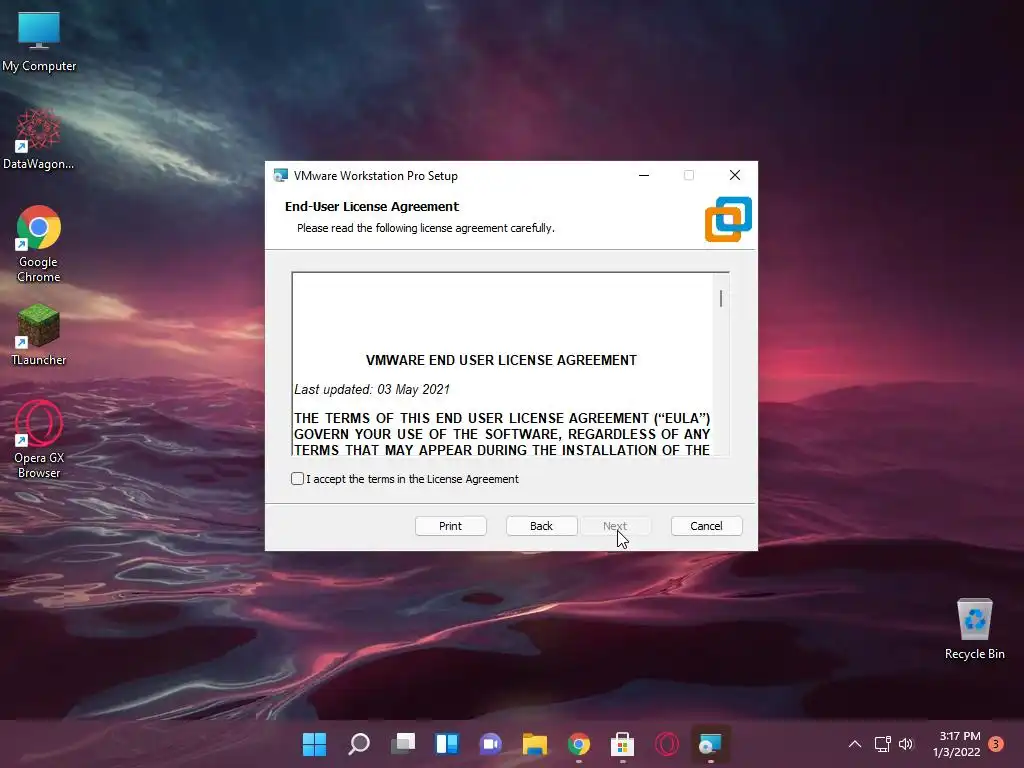
Task: Open Teams Chat from the taskbar
Action: point(491,744)
